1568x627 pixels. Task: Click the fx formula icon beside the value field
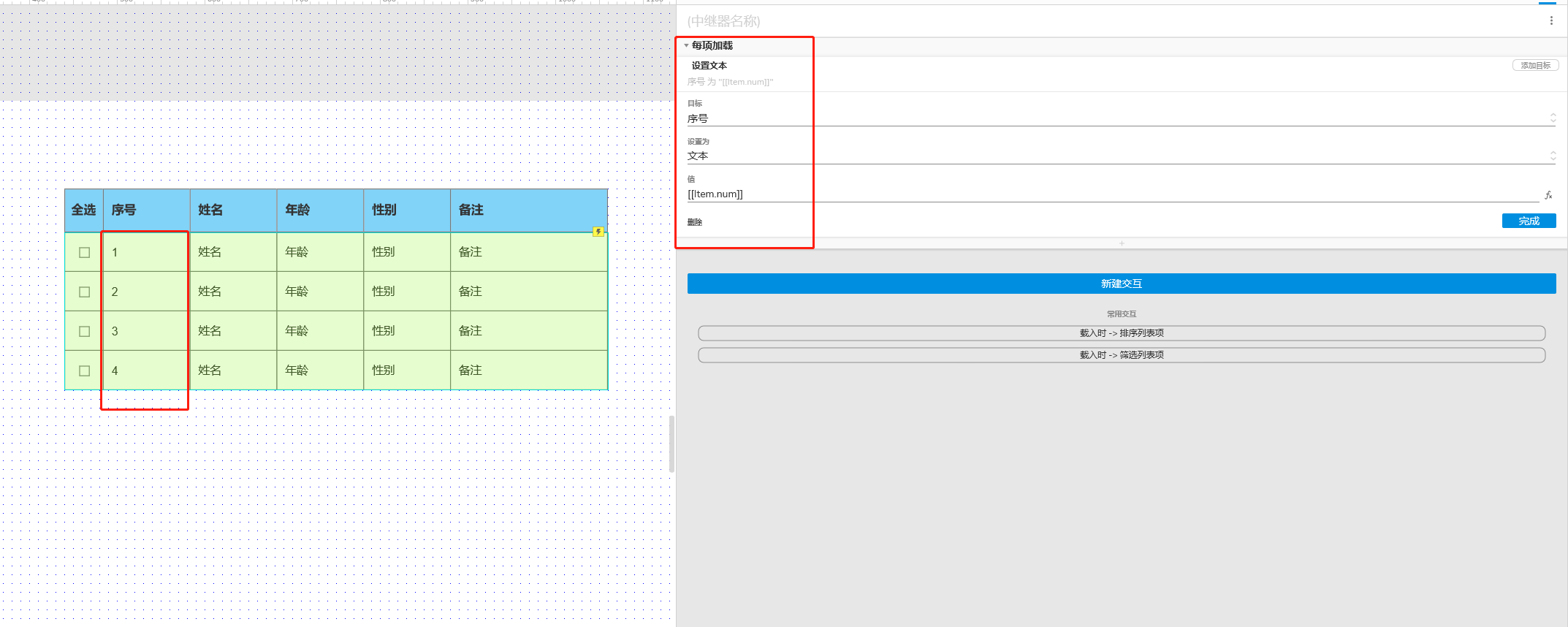pos(1548,195)
